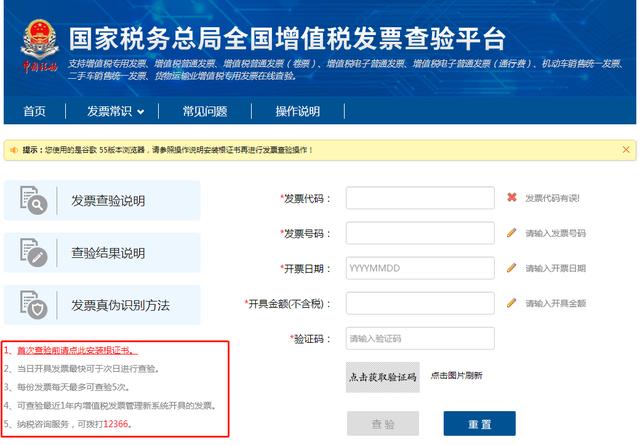This screenshot has height=445, width=640.
Task: Open the 操作说明 menu item
Action: coord(298,111)
